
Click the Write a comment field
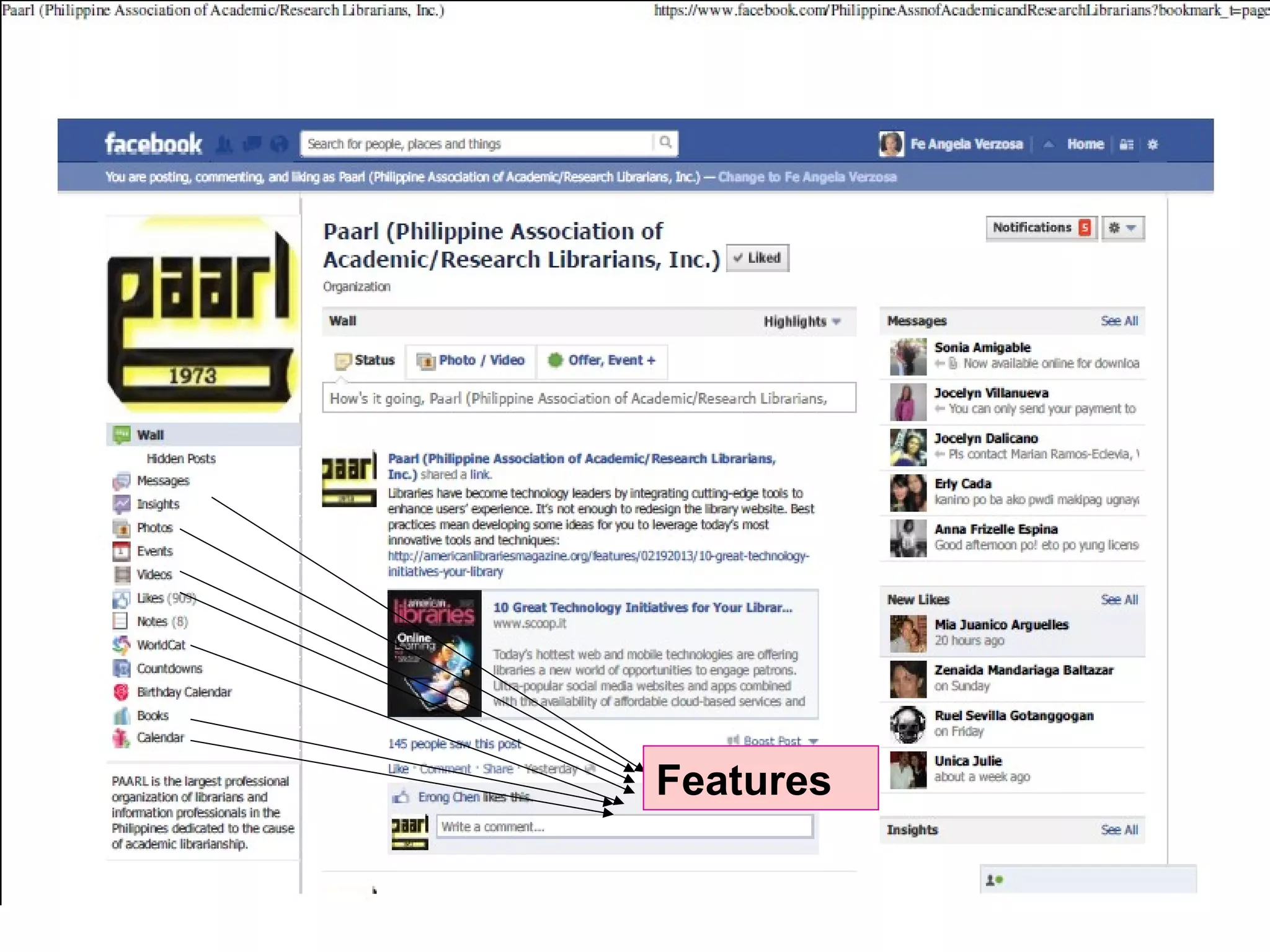coord(624,827)
